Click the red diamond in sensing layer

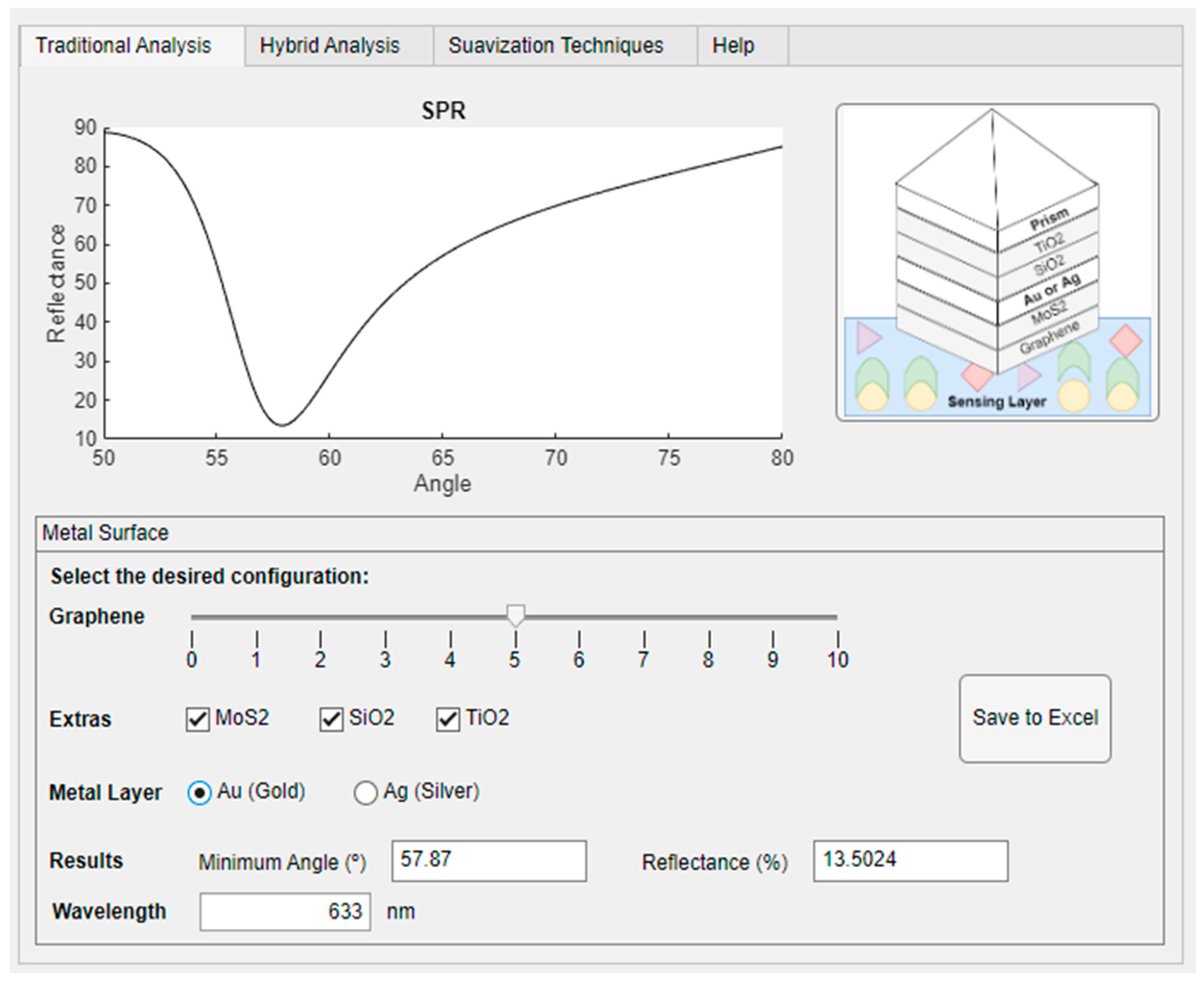(1126, 340)
